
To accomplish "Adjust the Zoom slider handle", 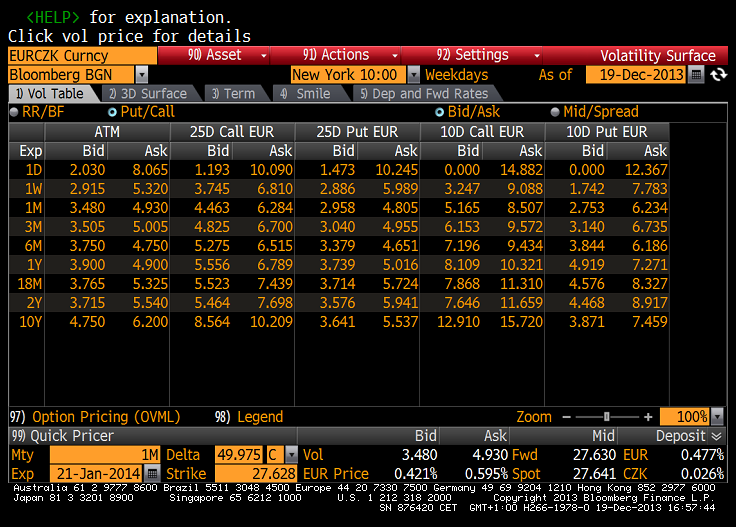I will (606, 417).
